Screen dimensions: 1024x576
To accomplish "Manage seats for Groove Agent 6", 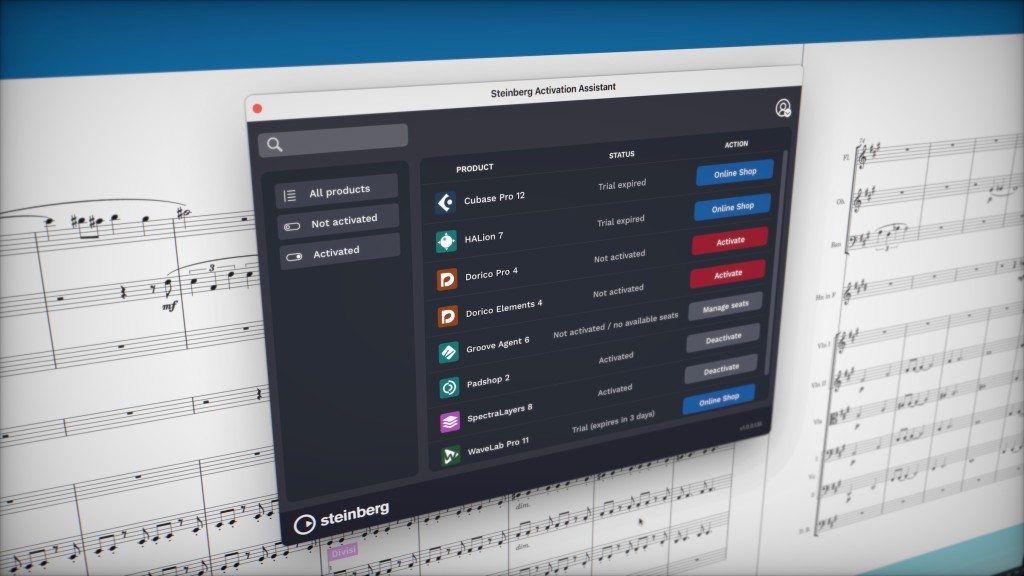I will click(725, 307).
